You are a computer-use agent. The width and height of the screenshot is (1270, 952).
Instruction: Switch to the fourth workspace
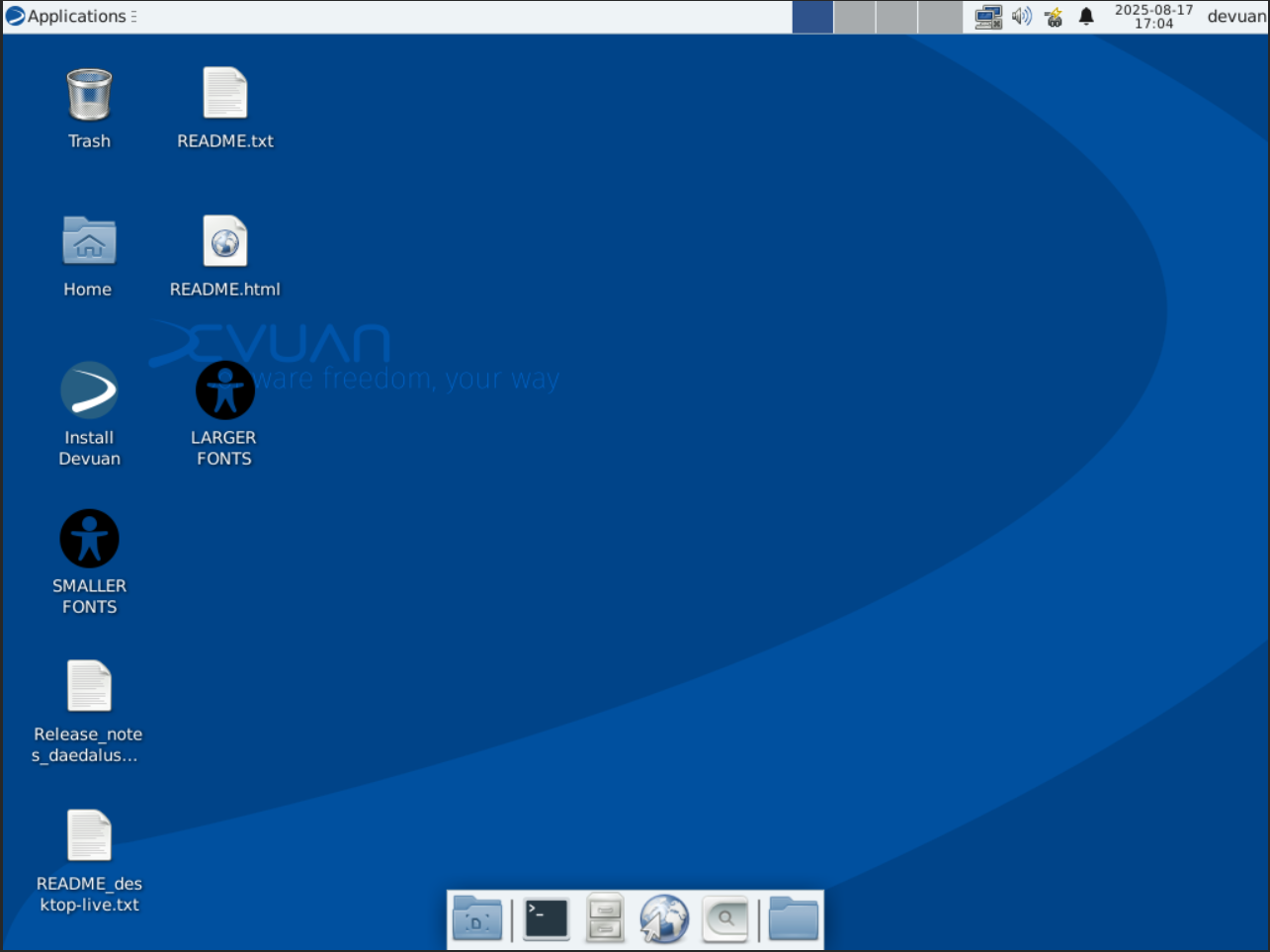(940, 17)
